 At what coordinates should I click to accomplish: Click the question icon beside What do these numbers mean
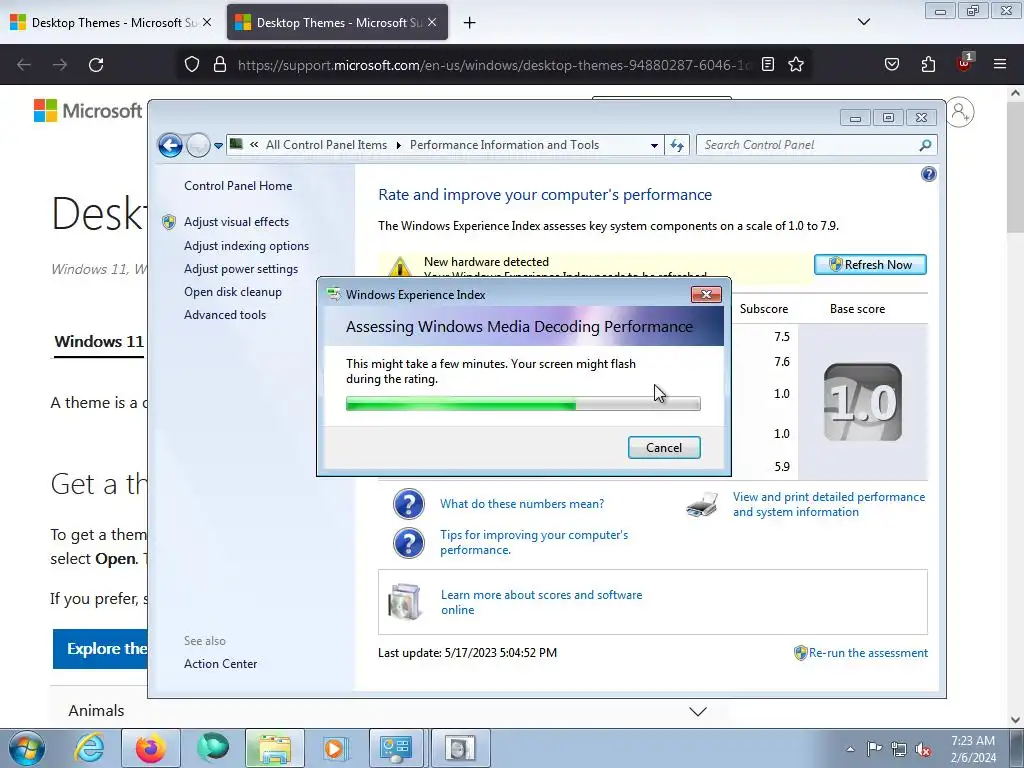pos(409,504)
